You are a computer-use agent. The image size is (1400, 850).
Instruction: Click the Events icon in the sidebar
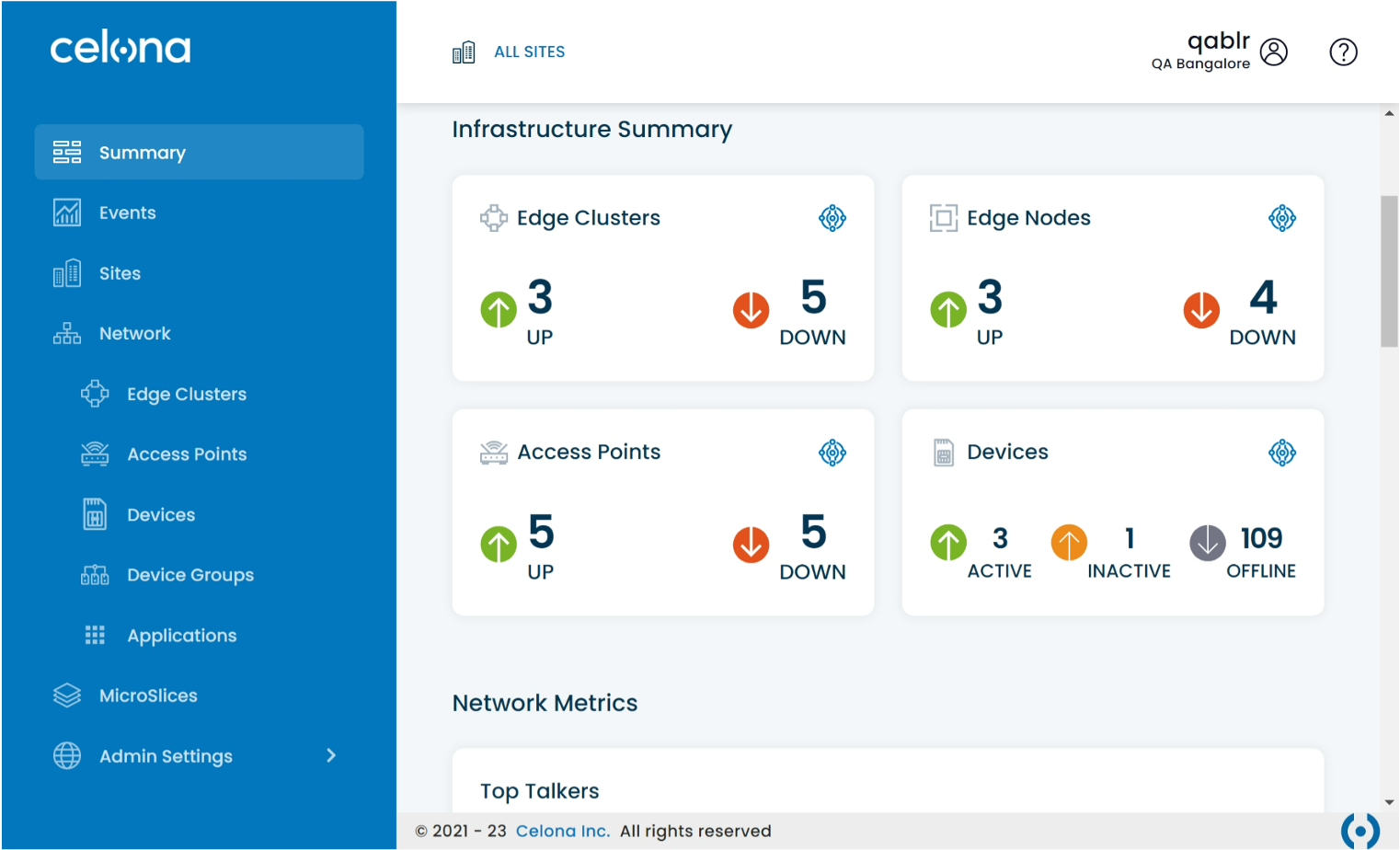tap(66, 212)
